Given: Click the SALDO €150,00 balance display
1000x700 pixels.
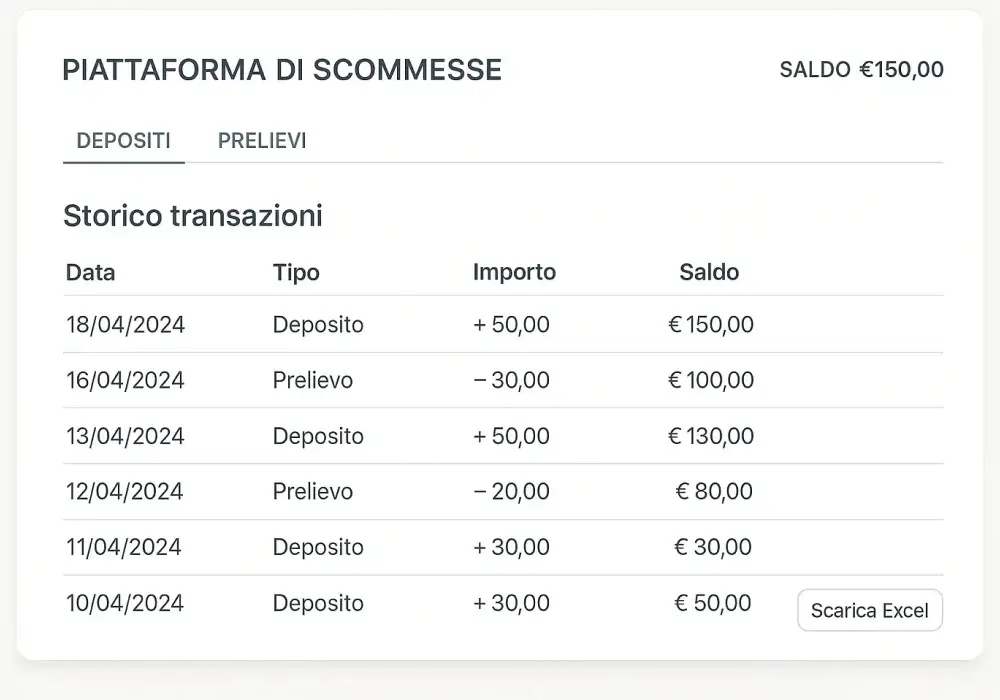Looking at the screenshot, I should coord(861,70).
